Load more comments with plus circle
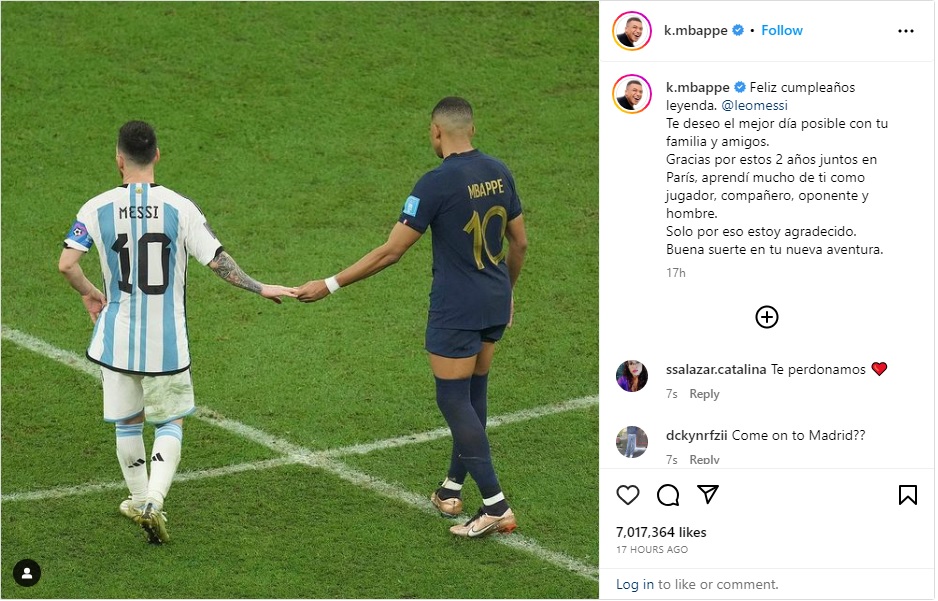 767,318
